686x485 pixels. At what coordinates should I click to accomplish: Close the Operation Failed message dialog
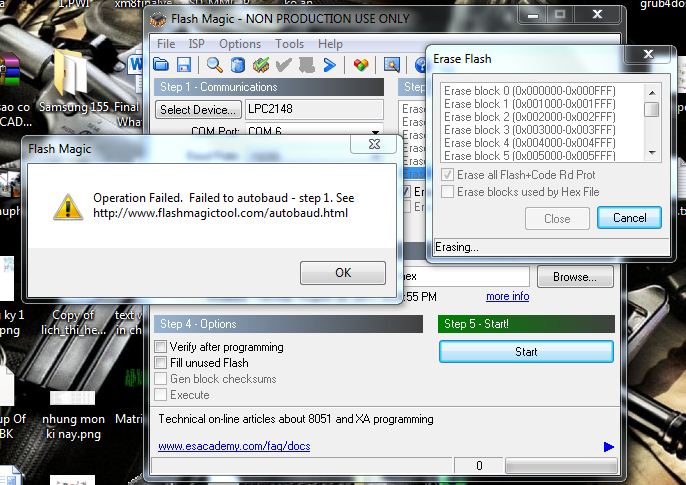coord(374,144)
